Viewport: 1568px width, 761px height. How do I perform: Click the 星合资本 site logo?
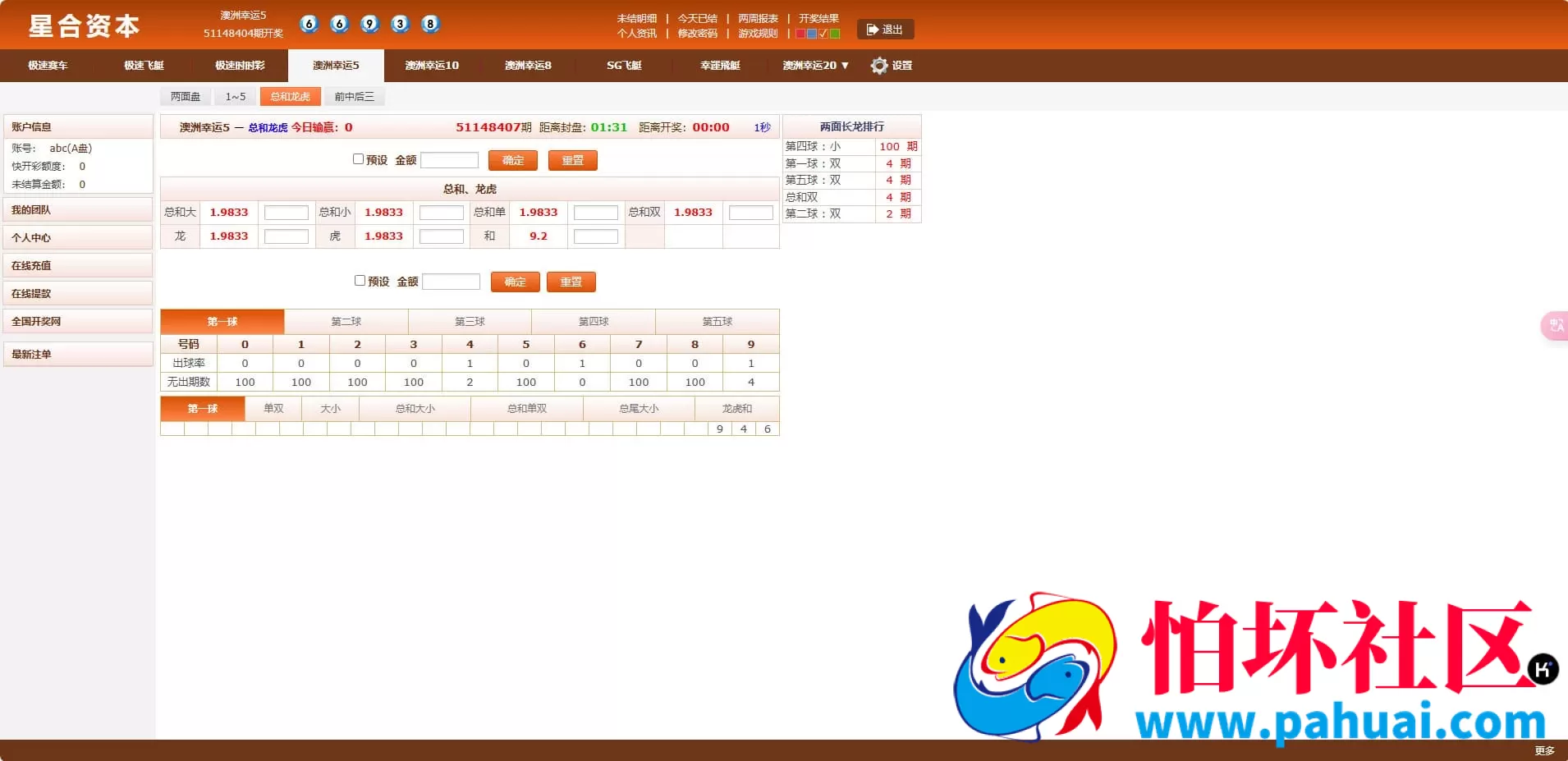(x=85, y=26)
